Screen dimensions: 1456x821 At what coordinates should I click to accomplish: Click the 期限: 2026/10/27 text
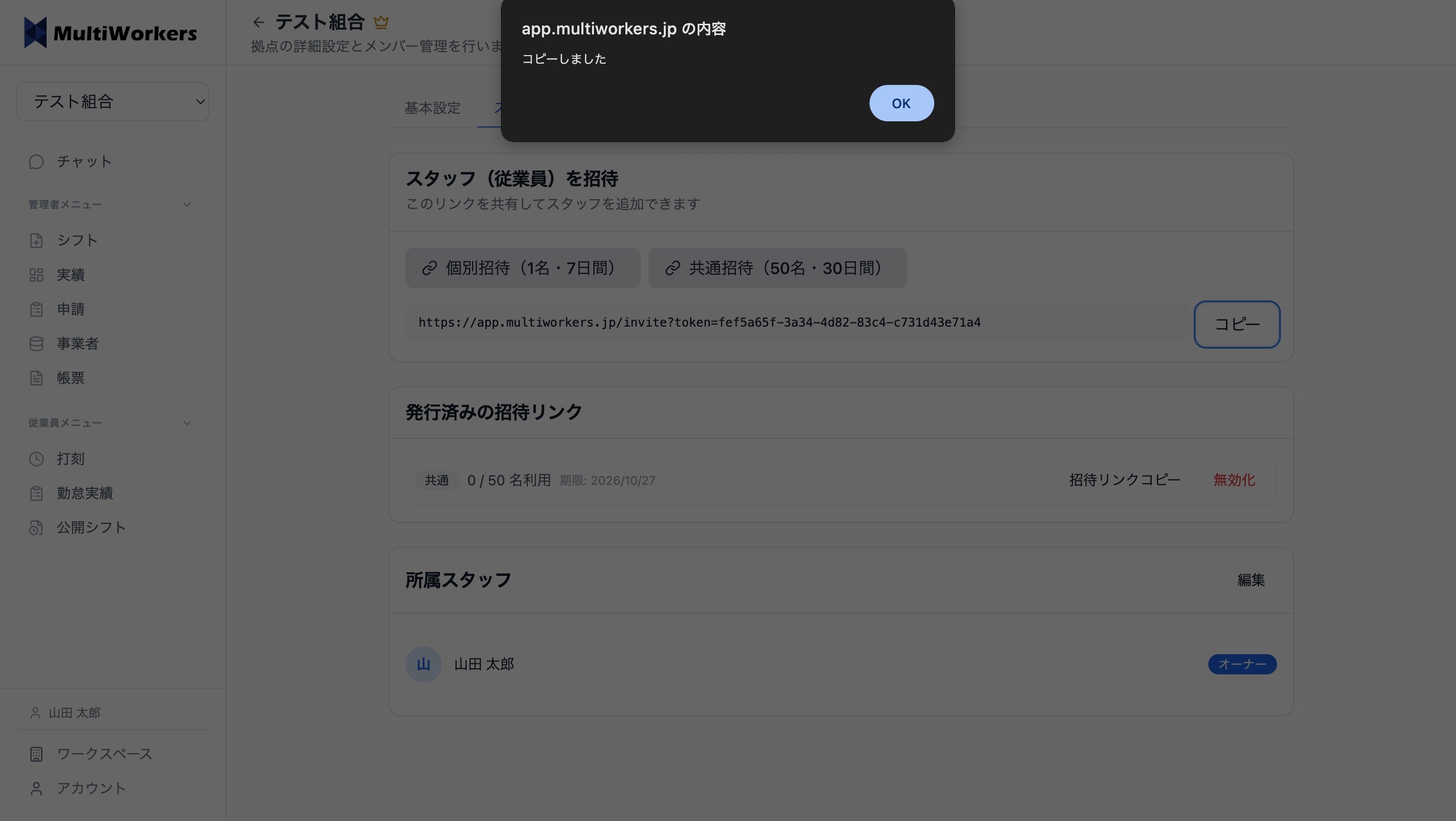(x=607, y=481)
